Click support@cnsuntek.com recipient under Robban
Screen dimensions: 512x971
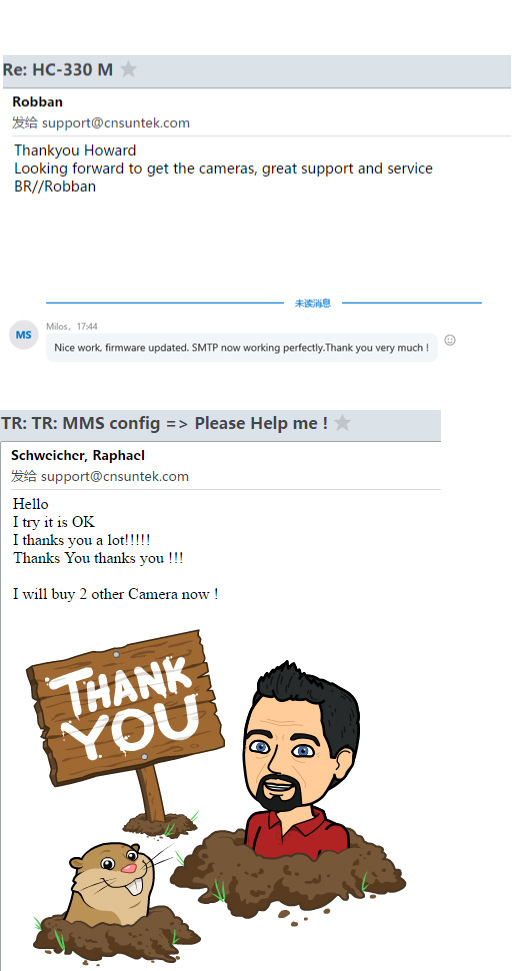[116, 123]
